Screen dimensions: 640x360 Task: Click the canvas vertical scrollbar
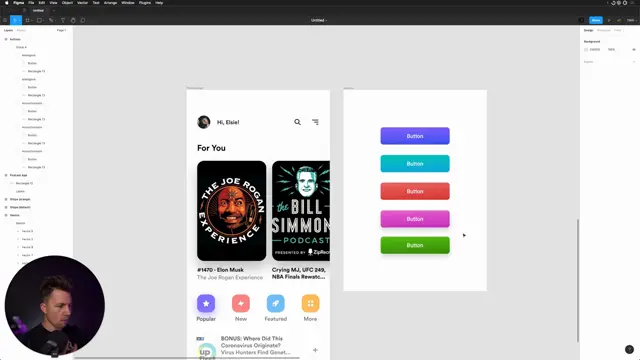coord(578,280)
